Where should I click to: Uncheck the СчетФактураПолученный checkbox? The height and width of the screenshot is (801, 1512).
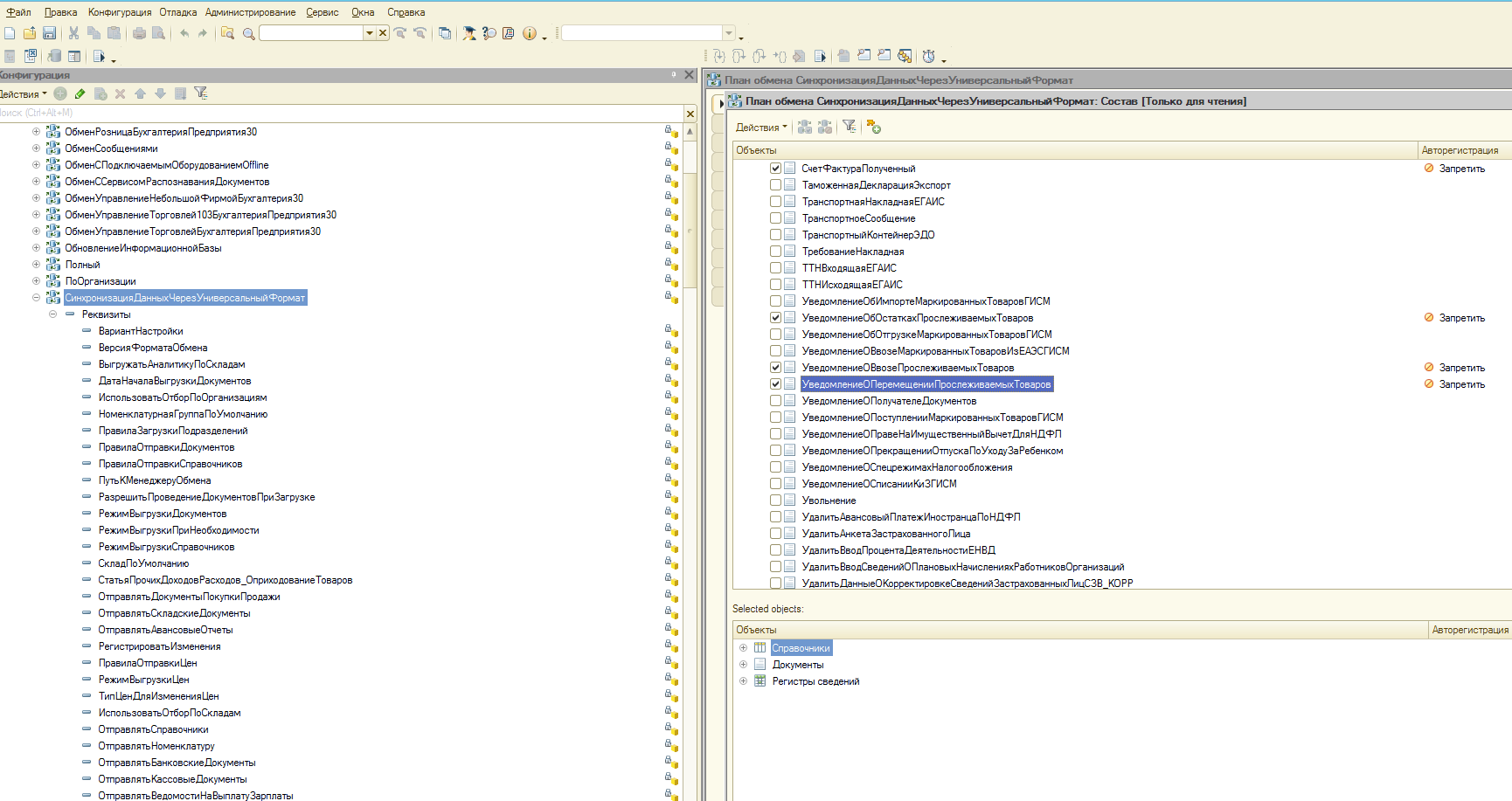coord(775,169)
